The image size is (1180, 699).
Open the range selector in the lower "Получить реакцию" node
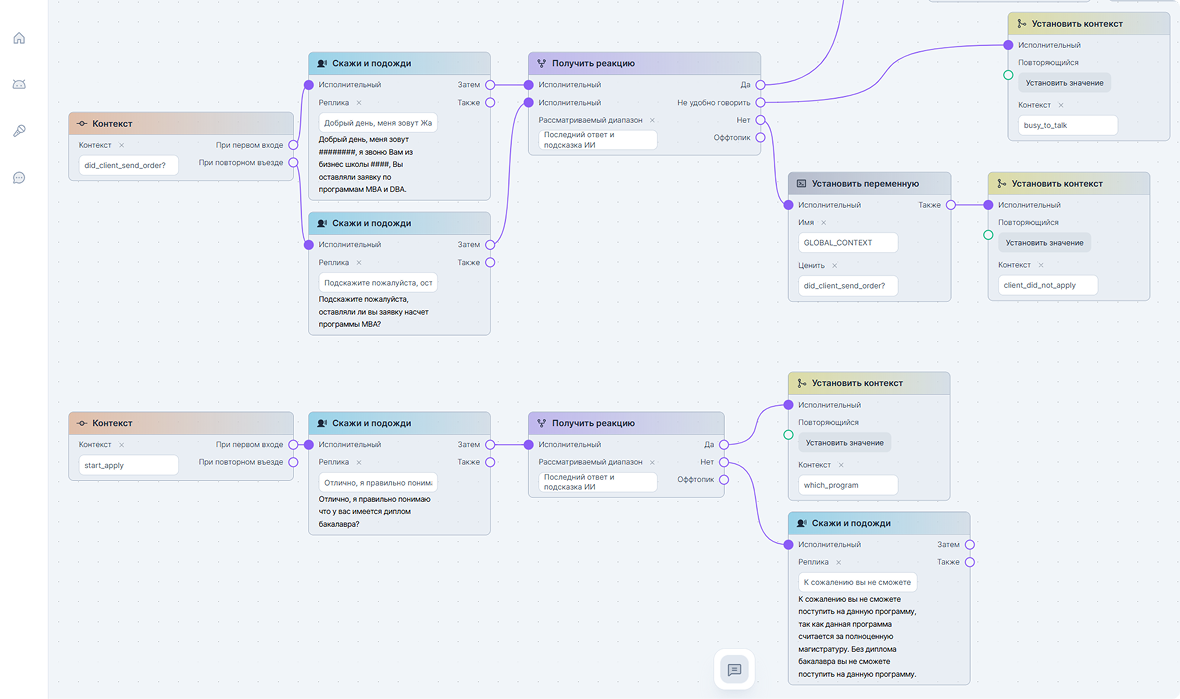pos(598,482)
